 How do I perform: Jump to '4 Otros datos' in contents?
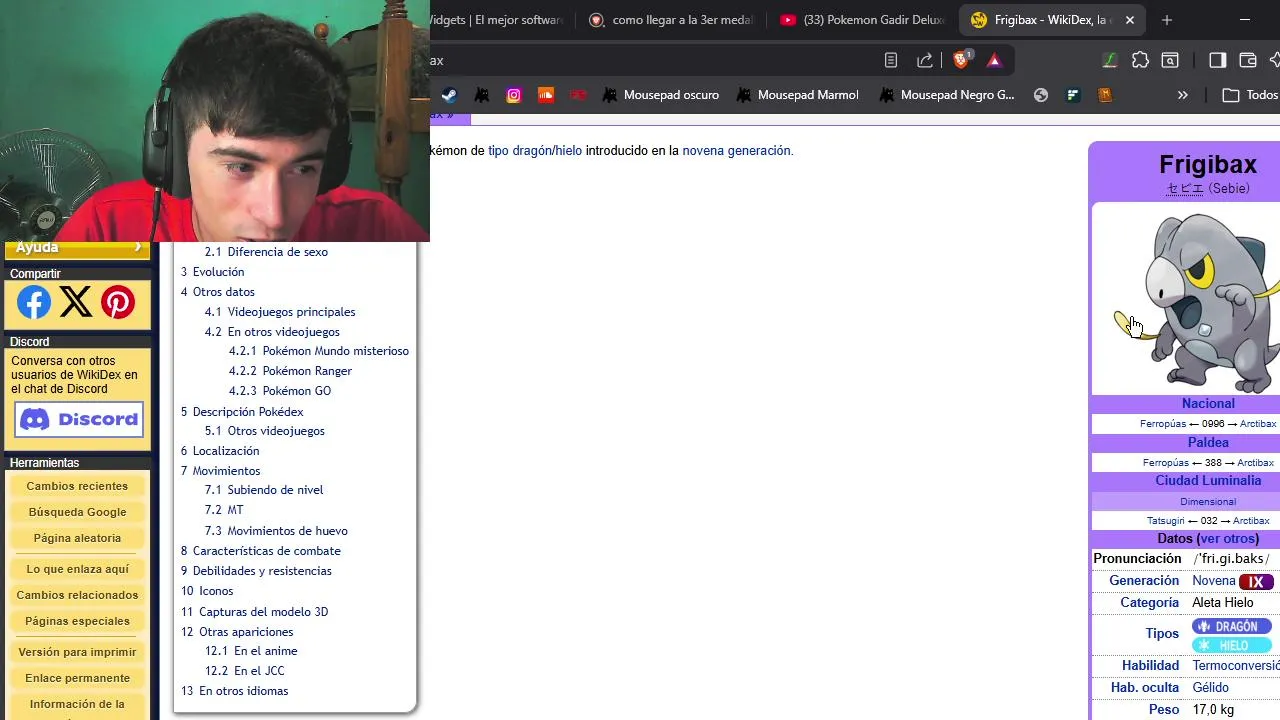tap(217, 292)
